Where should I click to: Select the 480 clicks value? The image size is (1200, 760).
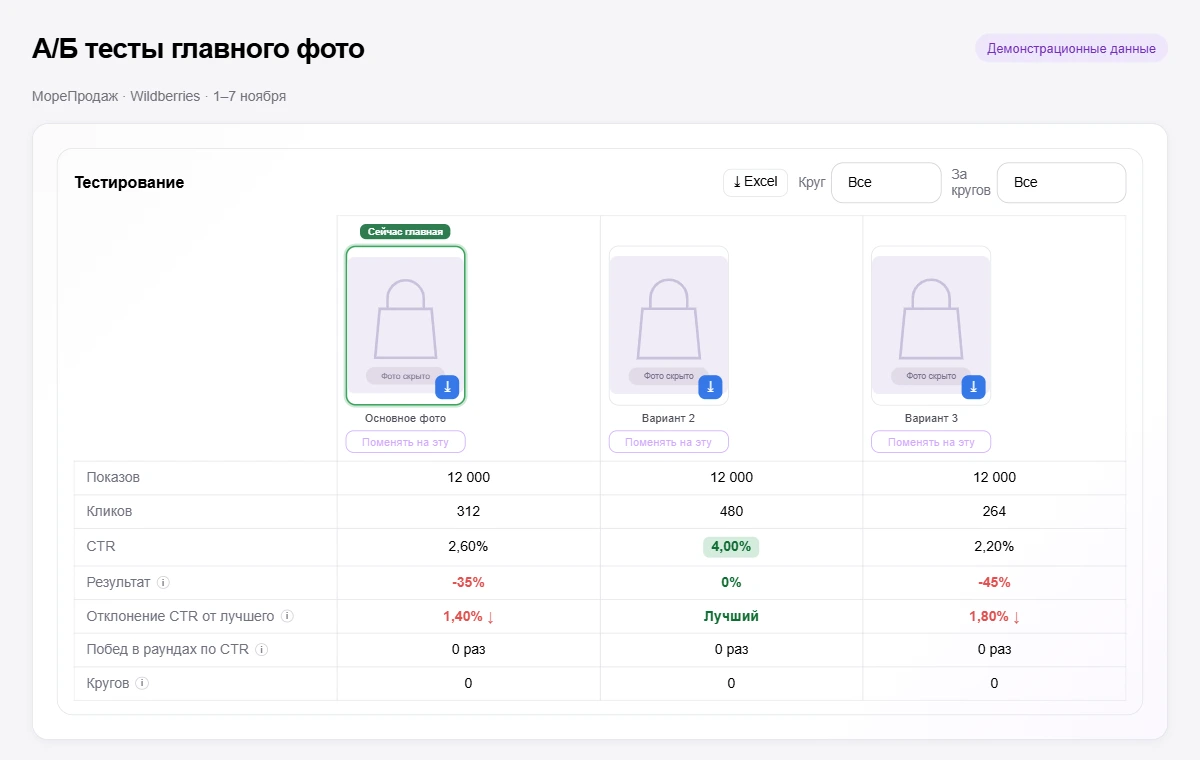[731, 511]
